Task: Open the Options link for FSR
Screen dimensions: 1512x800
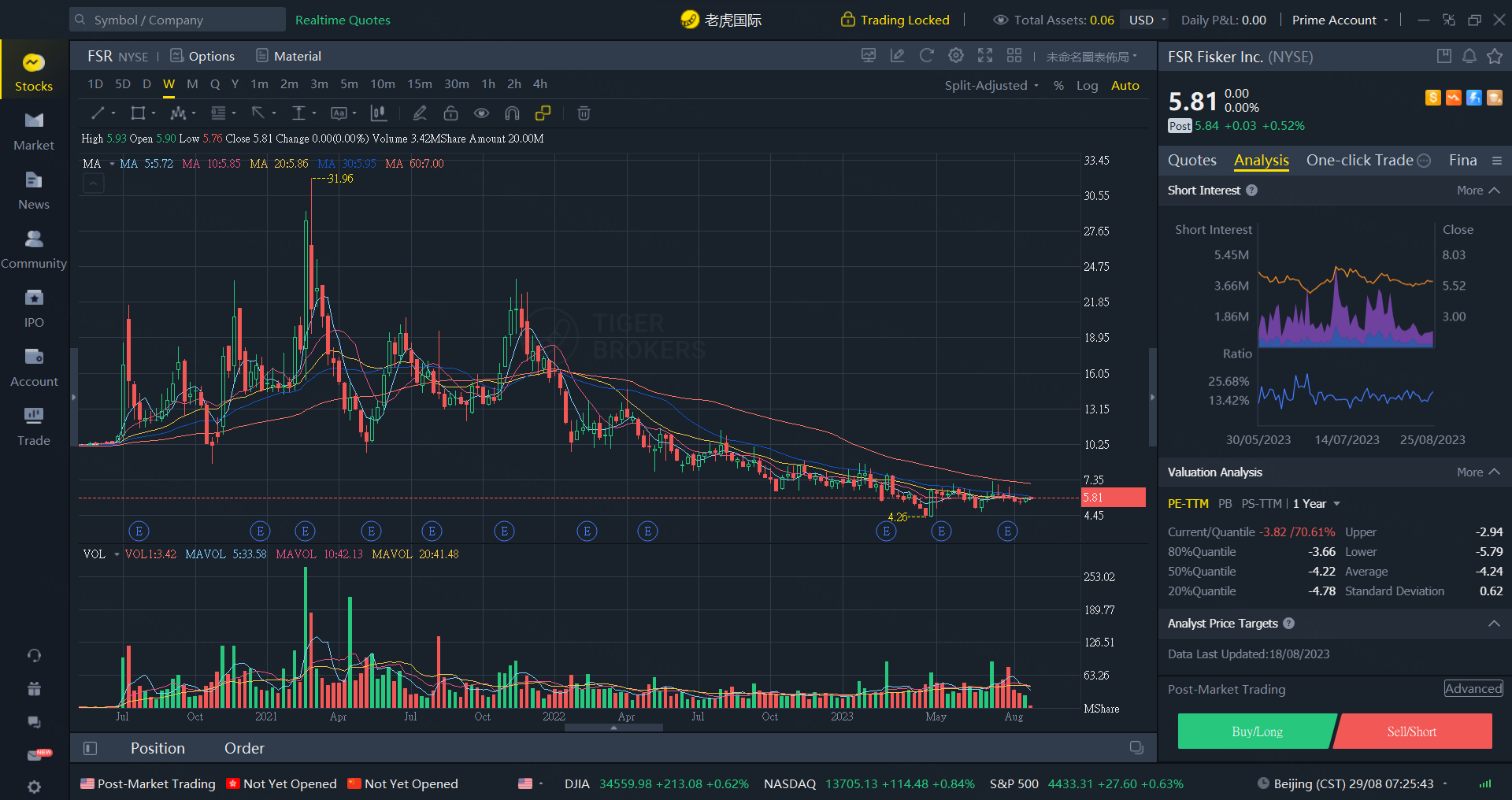Action: coord(202,56)
